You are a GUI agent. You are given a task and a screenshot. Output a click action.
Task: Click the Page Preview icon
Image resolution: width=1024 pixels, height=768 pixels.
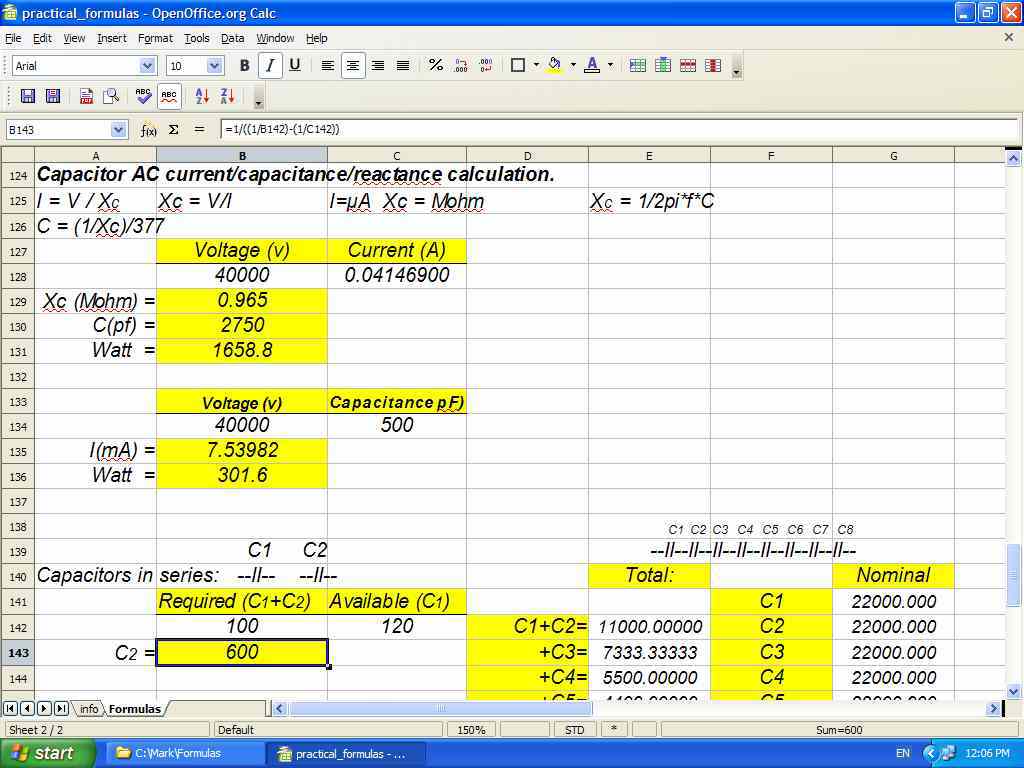coord(111,96)
